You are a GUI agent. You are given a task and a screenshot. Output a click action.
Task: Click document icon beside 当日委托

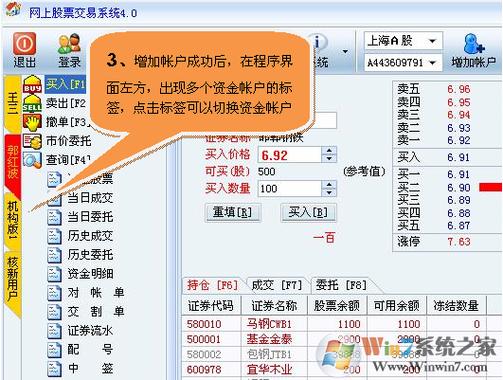point(54,217)
